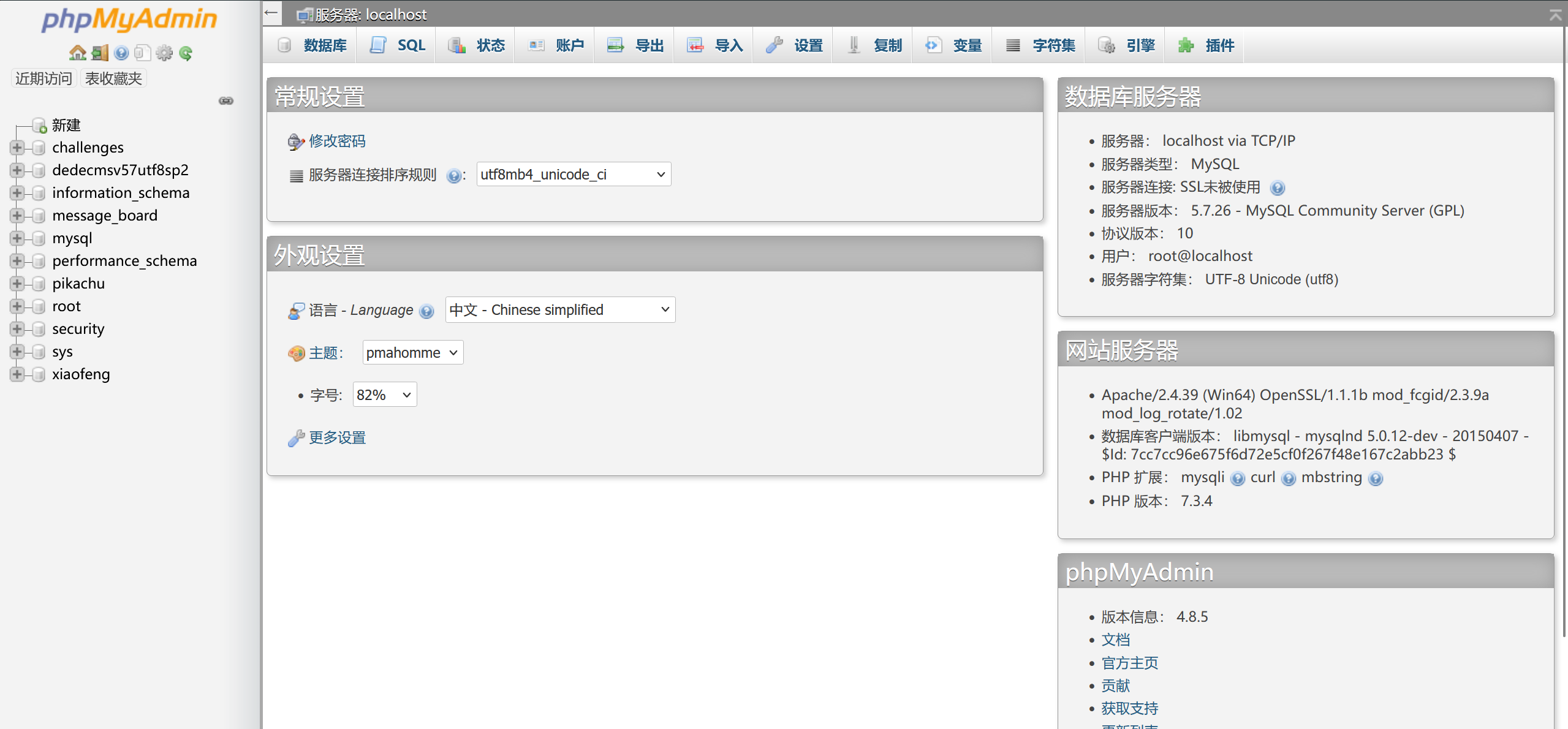
Task: Click the log out (exit door) icon
Action: 100,53
